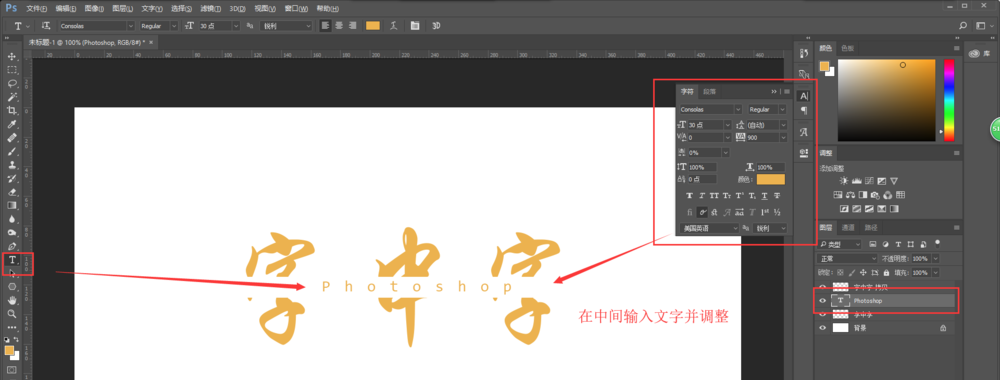Click the 3D button in options bar

coord(436,26)
